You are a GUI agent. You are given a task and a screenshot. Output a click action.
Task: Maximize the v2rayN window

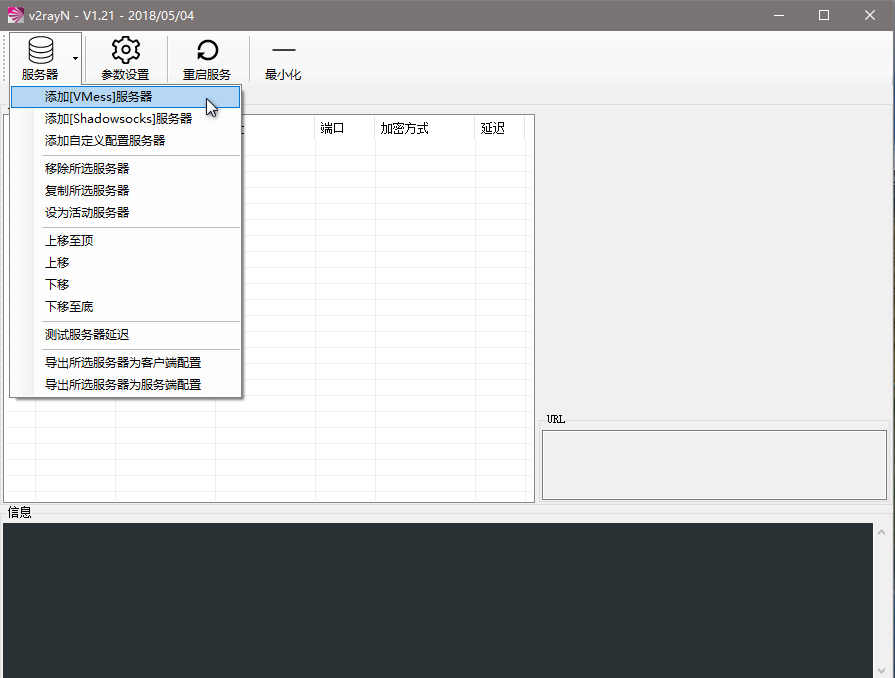[824, 15]
